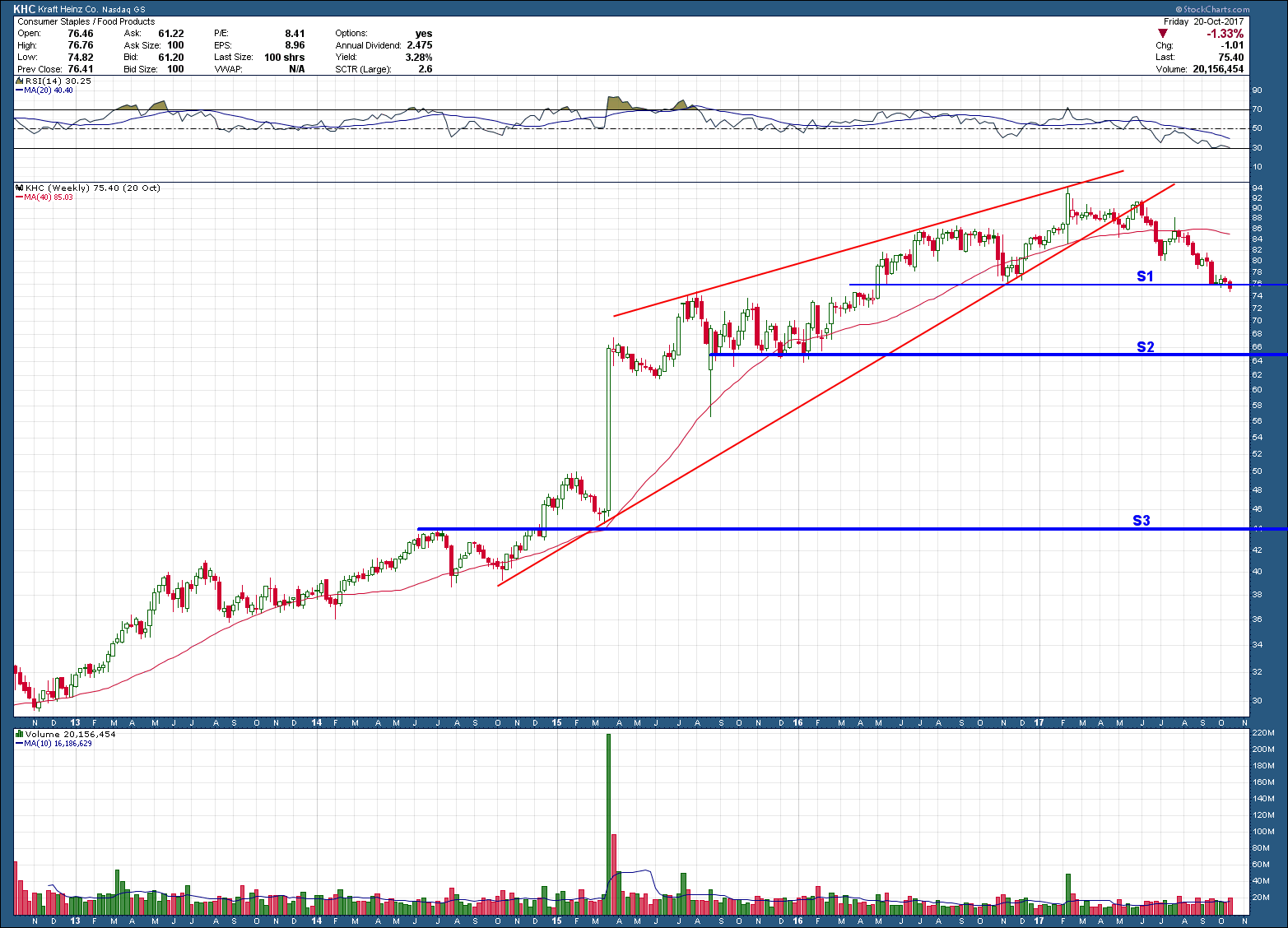Click the Friday 20-Oct-2017 date
This screenshot has width=1288, height=928.
[x=1203, y=21]
